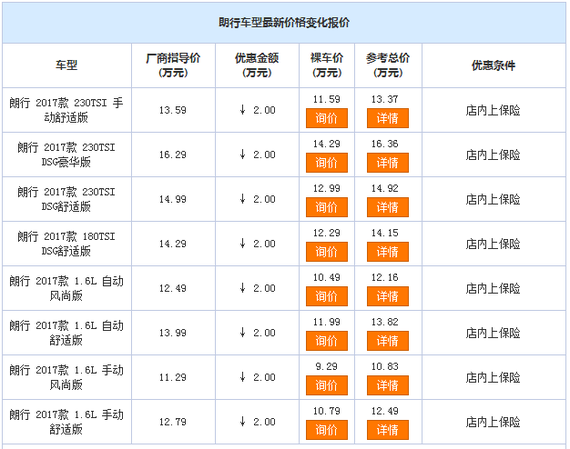The height and width of the screenshot is (449, 570).
Task: Click the 车型 column header
Action: [66, 65]
